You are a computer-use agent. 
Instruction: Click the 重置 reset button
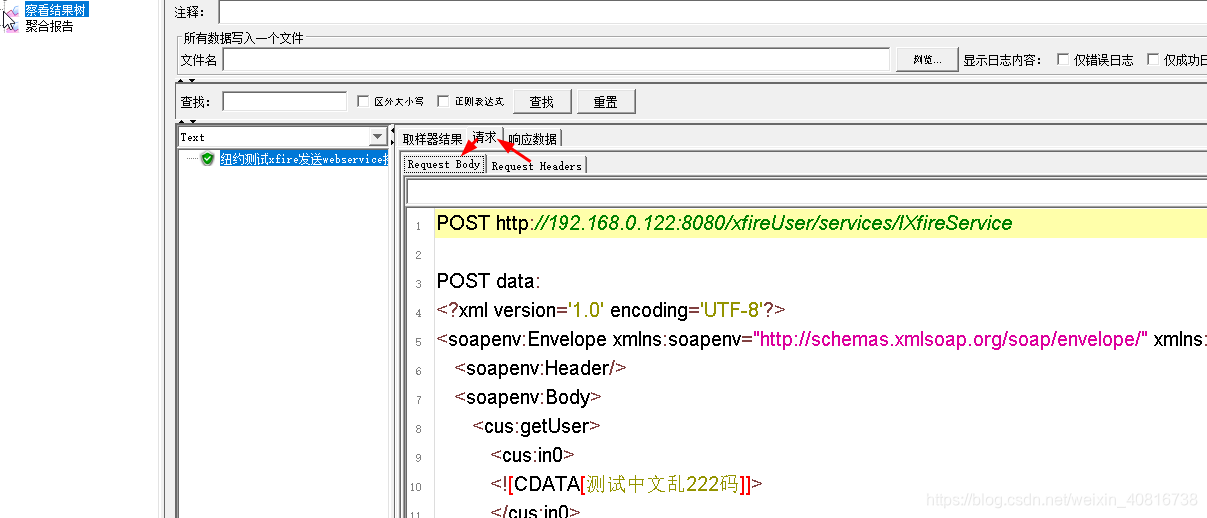[x=606, y=102]
